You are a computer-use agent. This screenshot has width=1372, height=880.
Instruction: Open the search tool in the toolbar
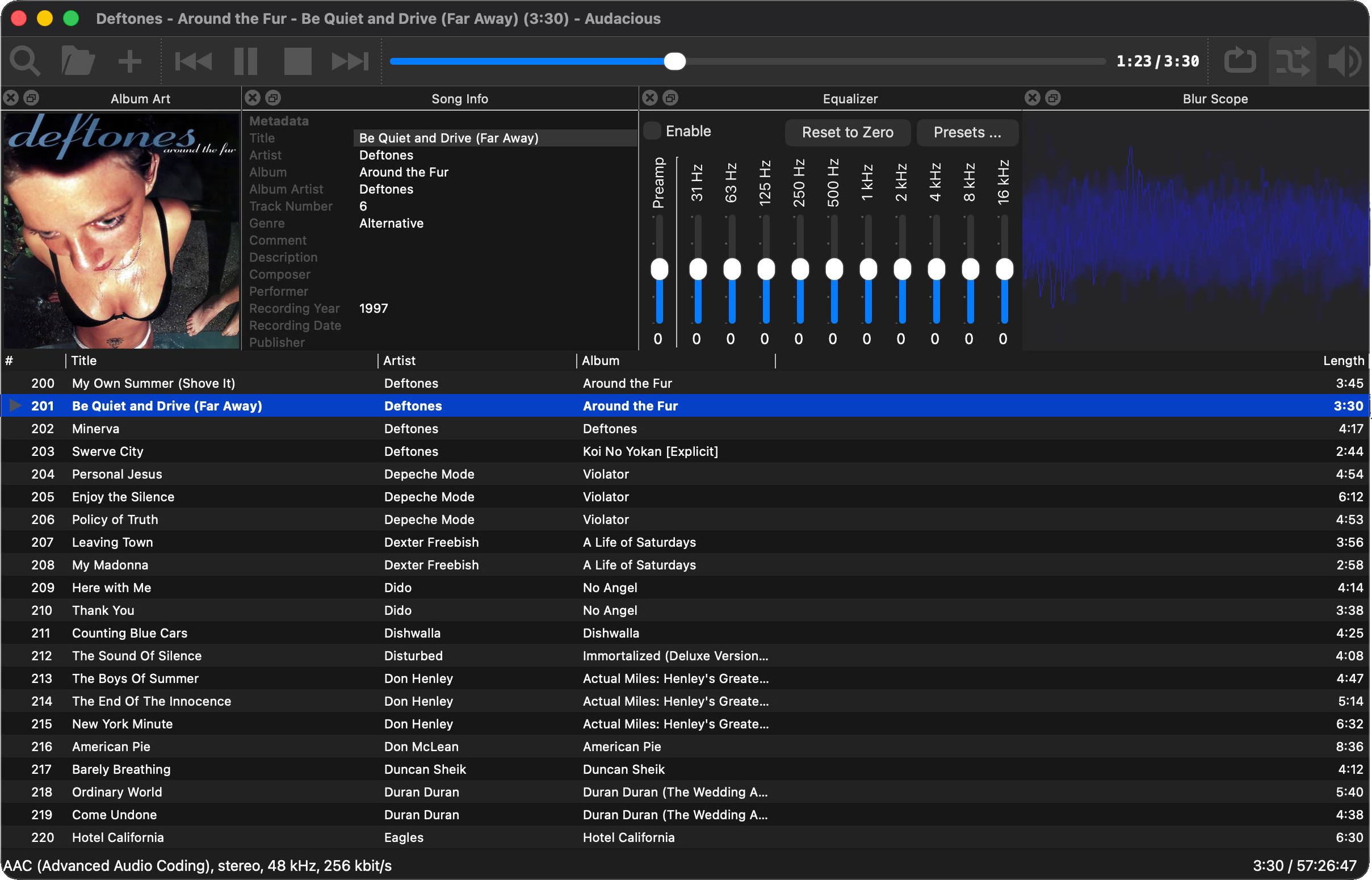click(x=25, y=61)
